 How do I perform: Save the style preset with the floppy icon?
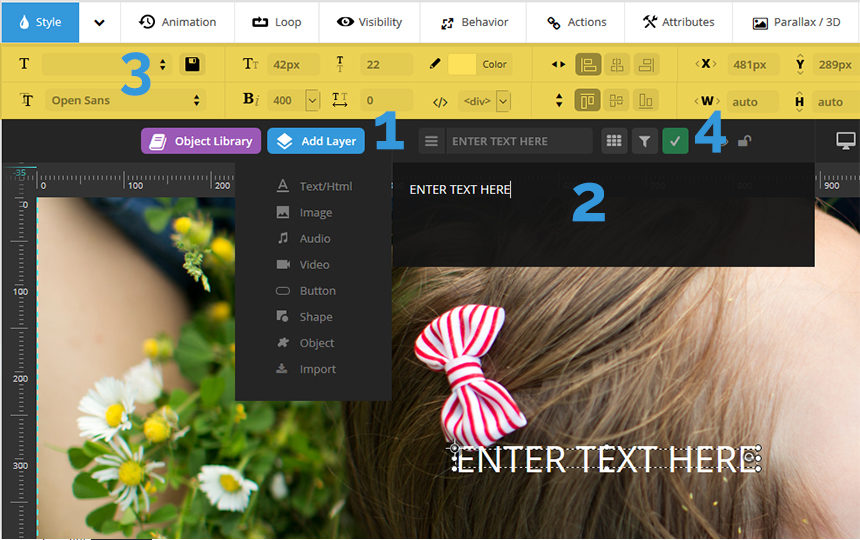click(x=192, y=64)
